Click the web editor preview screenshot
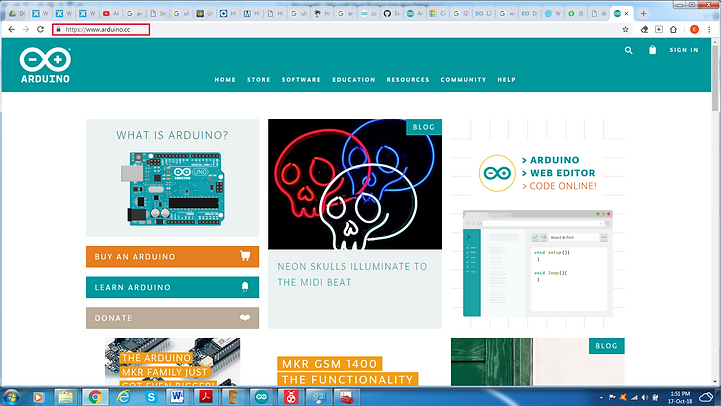The width and height of the screenshot is (721, 406). pyautogui.click(x=538, y=263)
